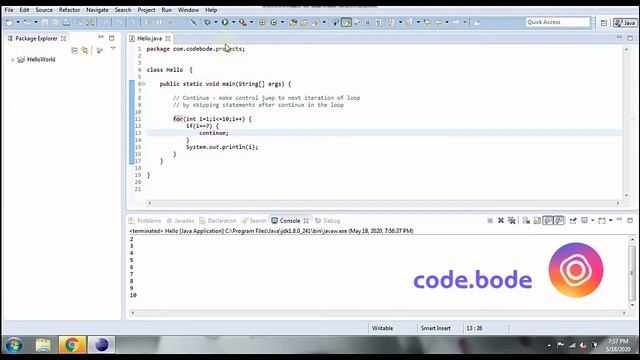Click the Save toolbar icon
The image size is (640, 360).
coord(44,22)
